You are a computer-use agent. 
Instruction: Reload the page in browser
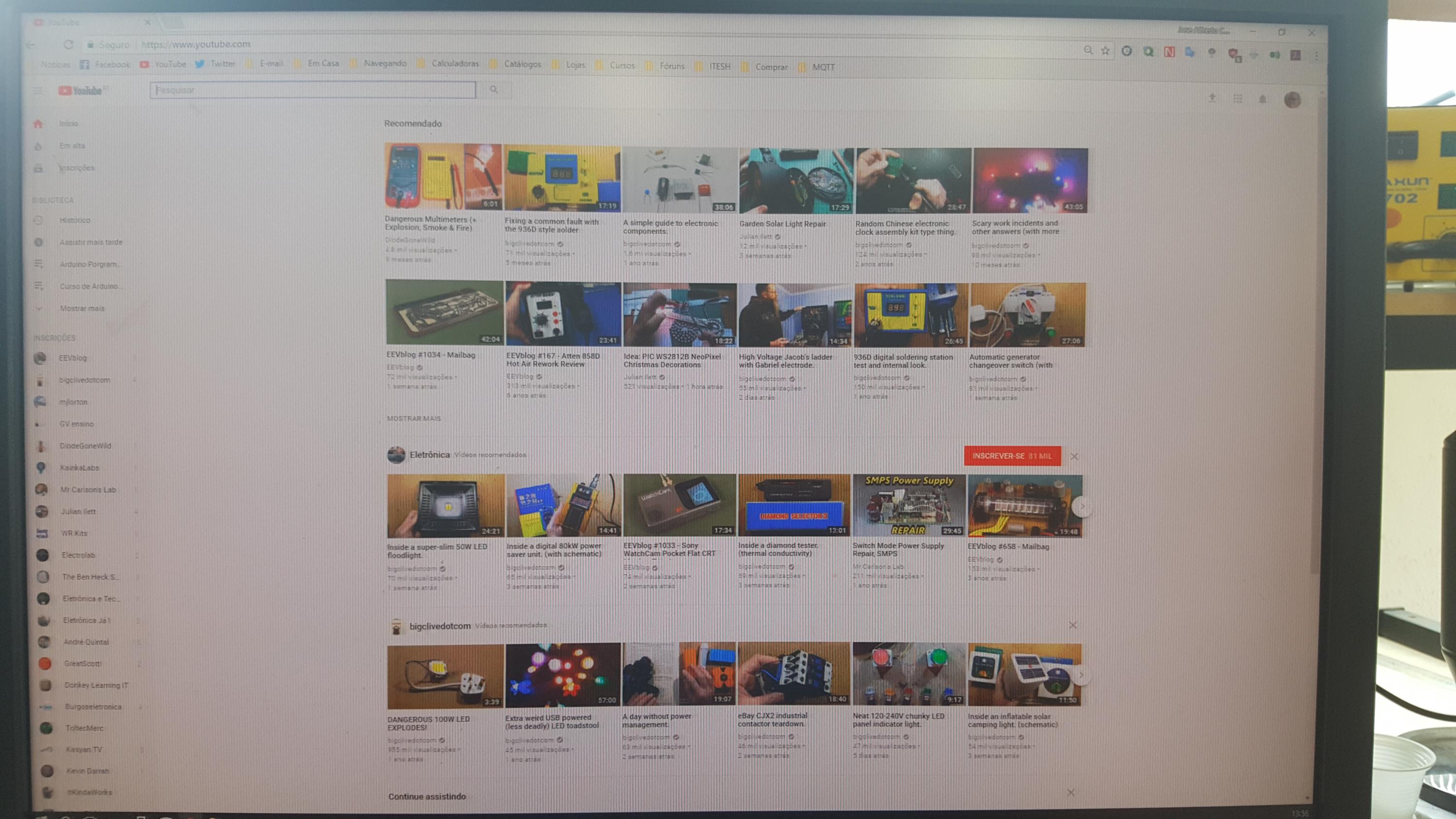click(68, 45)
